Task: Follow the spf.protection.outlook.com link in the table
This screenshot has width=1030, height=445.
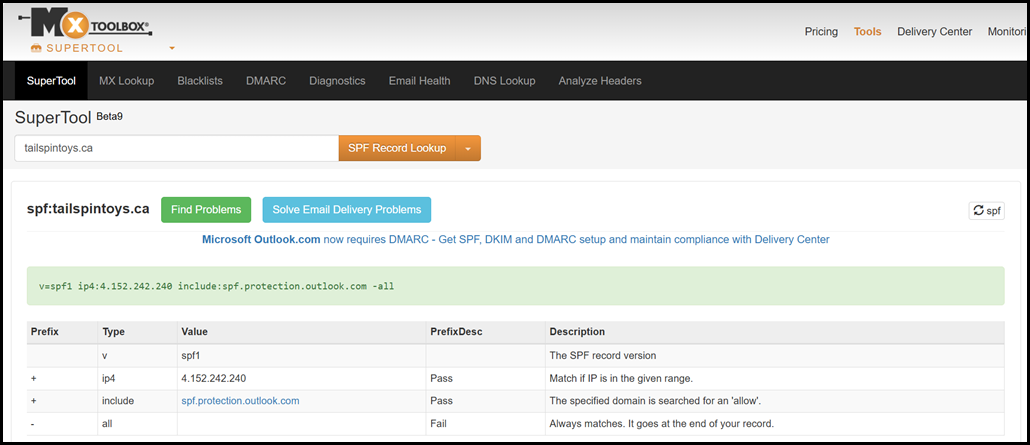Action: [240, 401]
